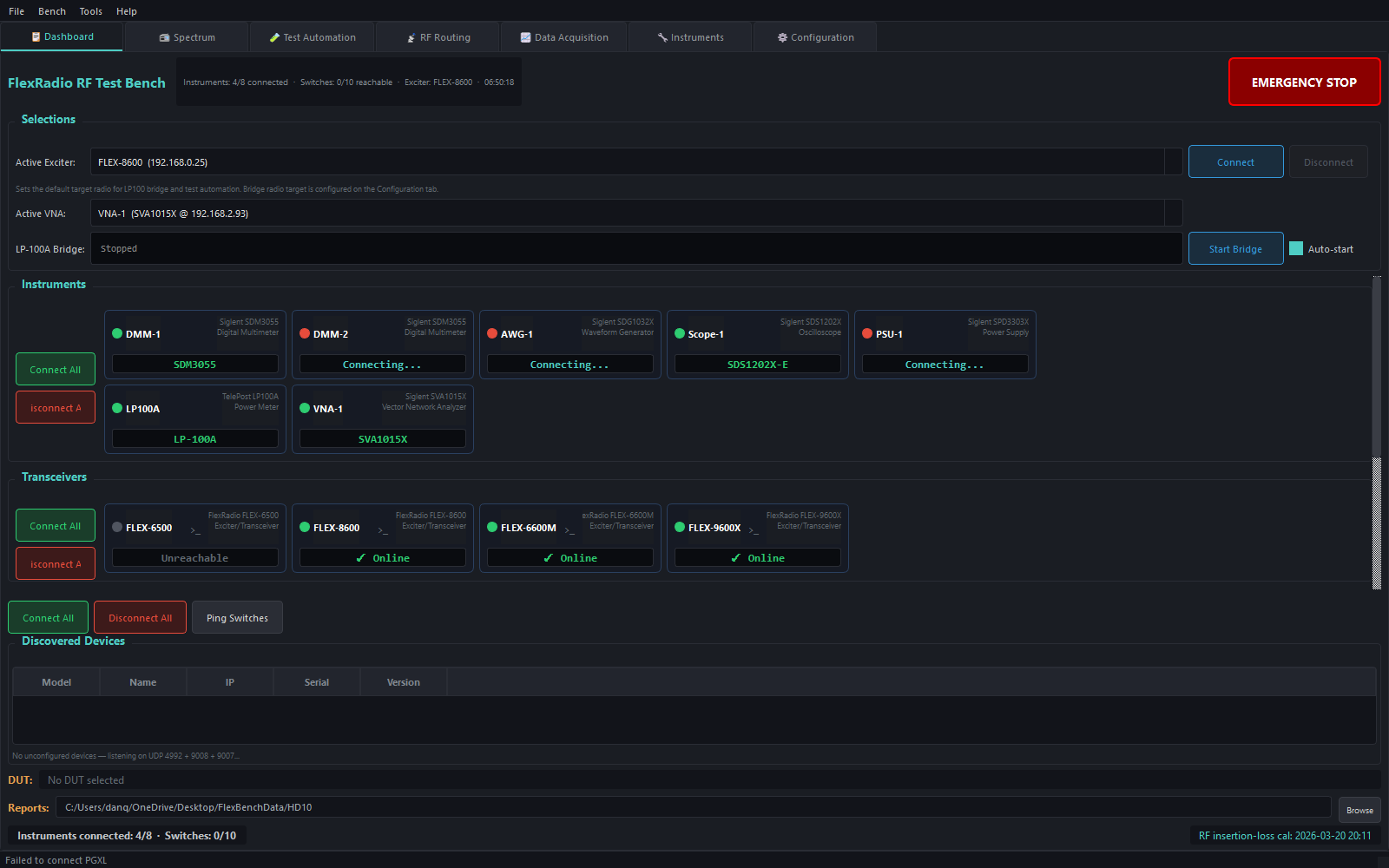
Task: Click Disconnect All in the Transceivers section
Action: (x=56, y=564)
